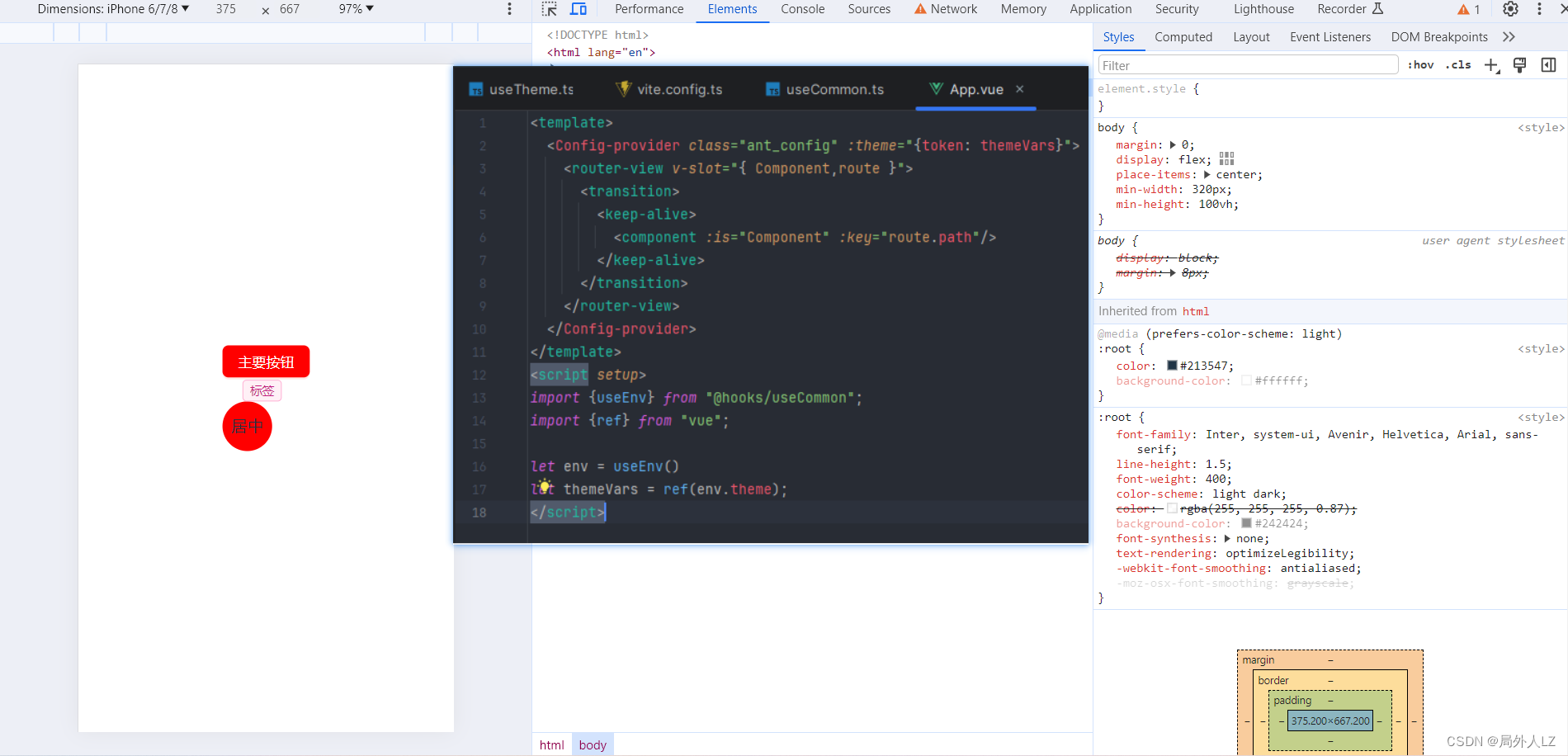
Task: Open the DOM Breakpoints tab
Action: click(x=1439, y=37)
